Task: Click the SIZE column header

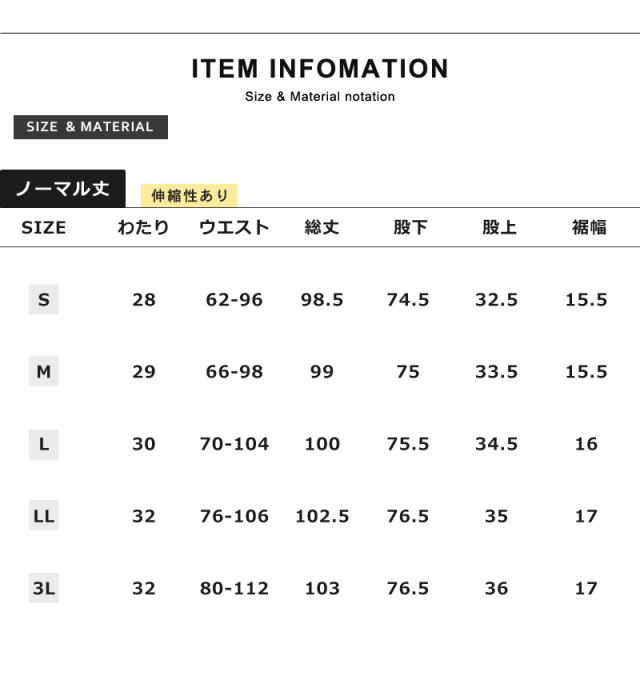Action: [44, 227]
